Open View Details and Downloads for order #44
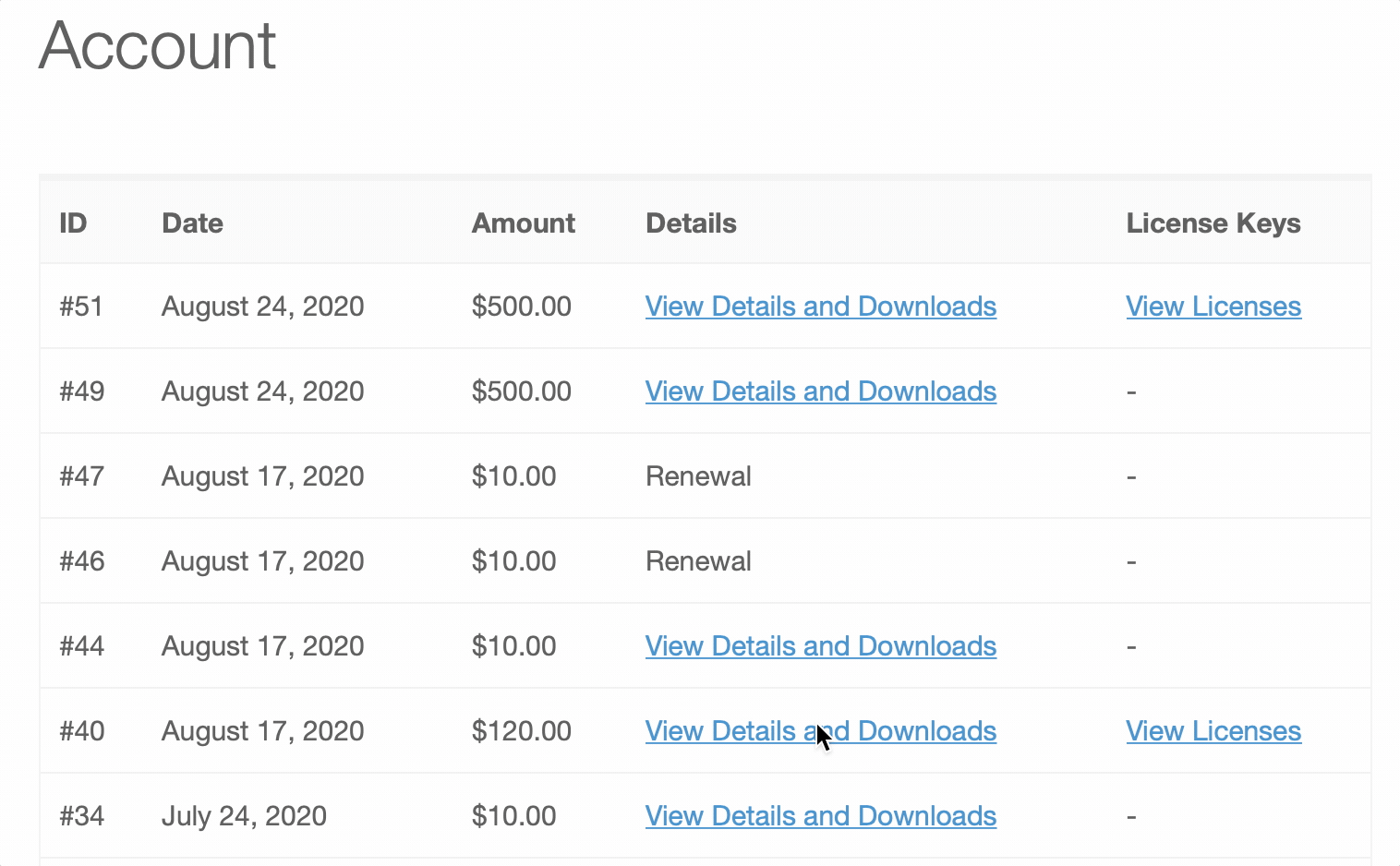 point(820,646)
